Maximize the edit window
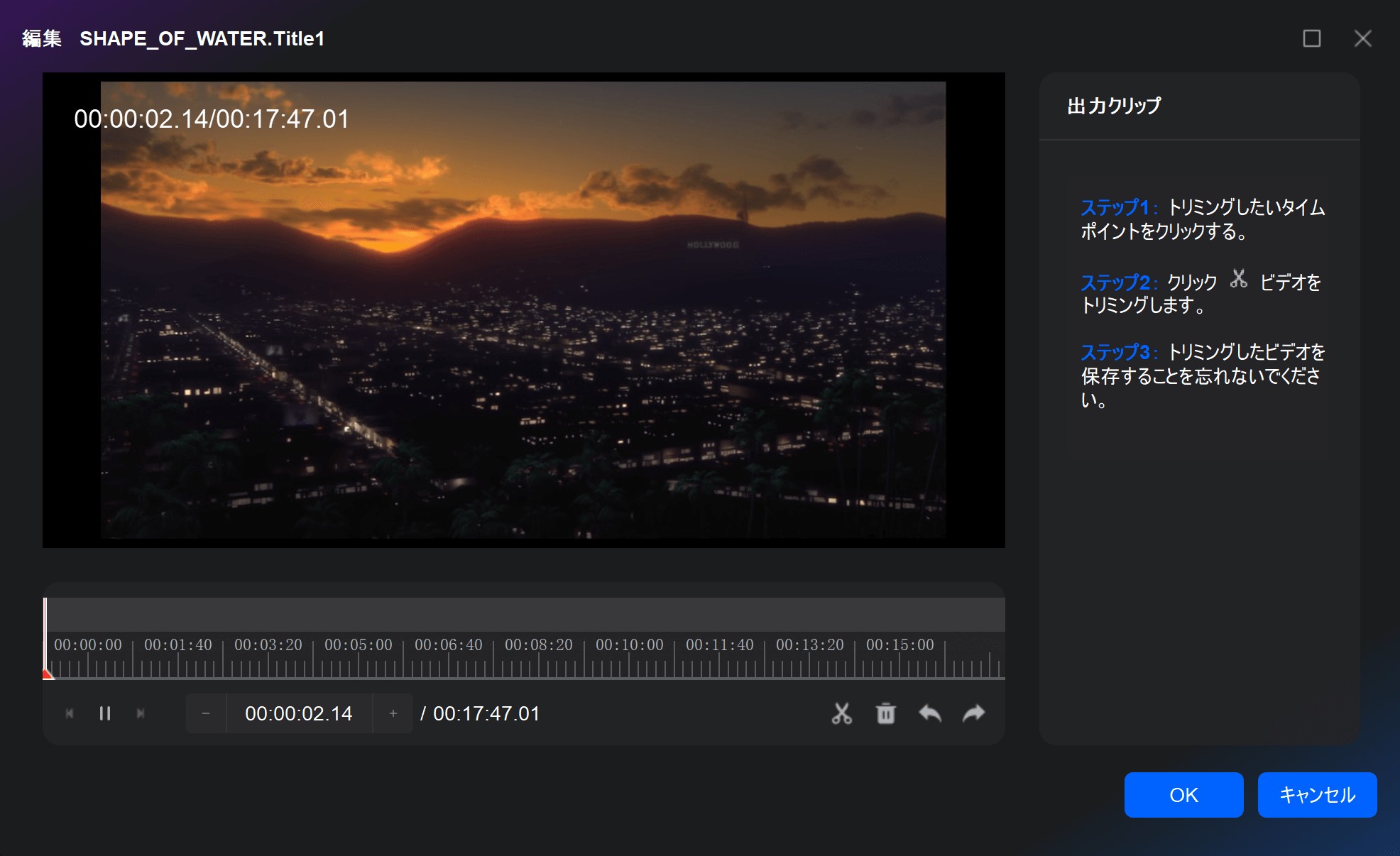Screen dimensions: 1400x856 coord(1312,38)
